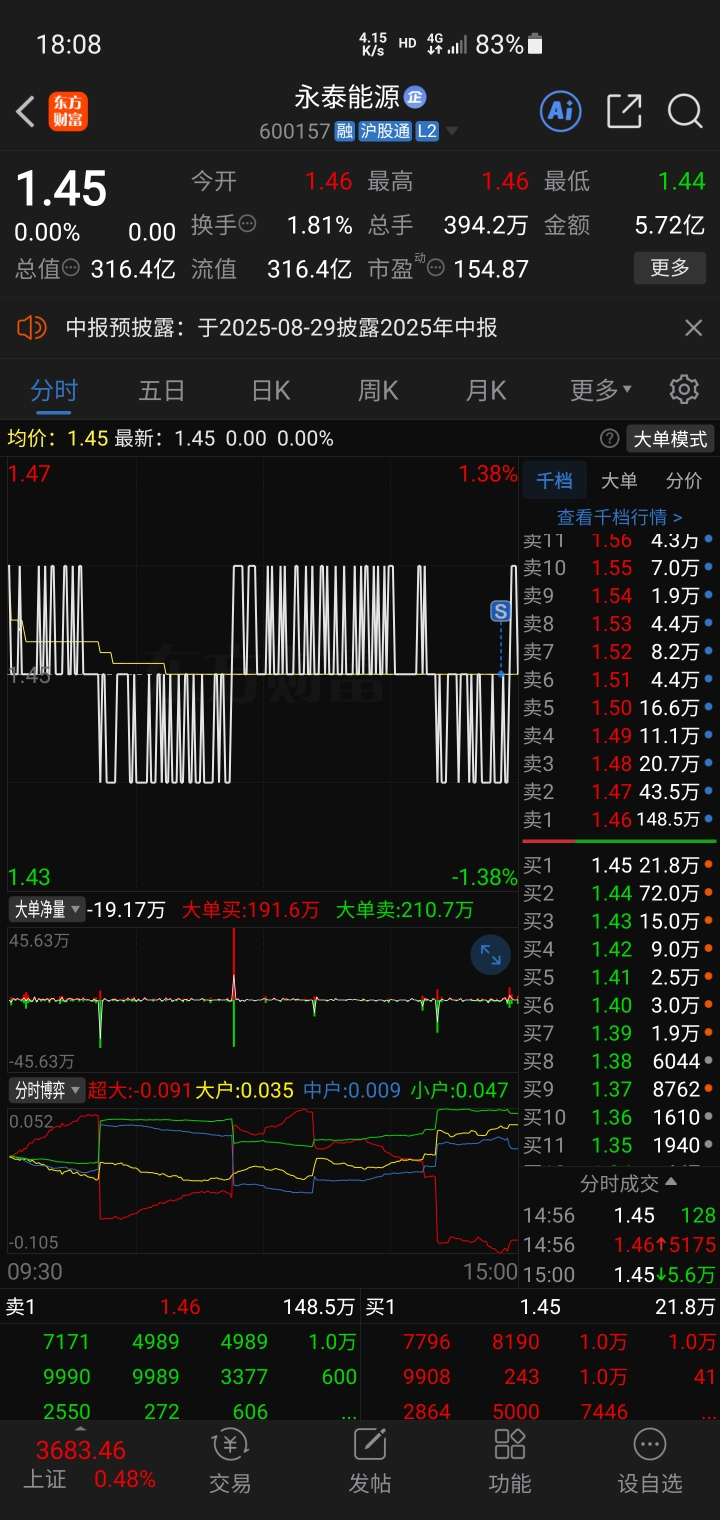Image resolution: width=720 pixels, height=1520 pixels.
Task: Open 交易 in bottom bar
Action: [x=230, y=1462]
